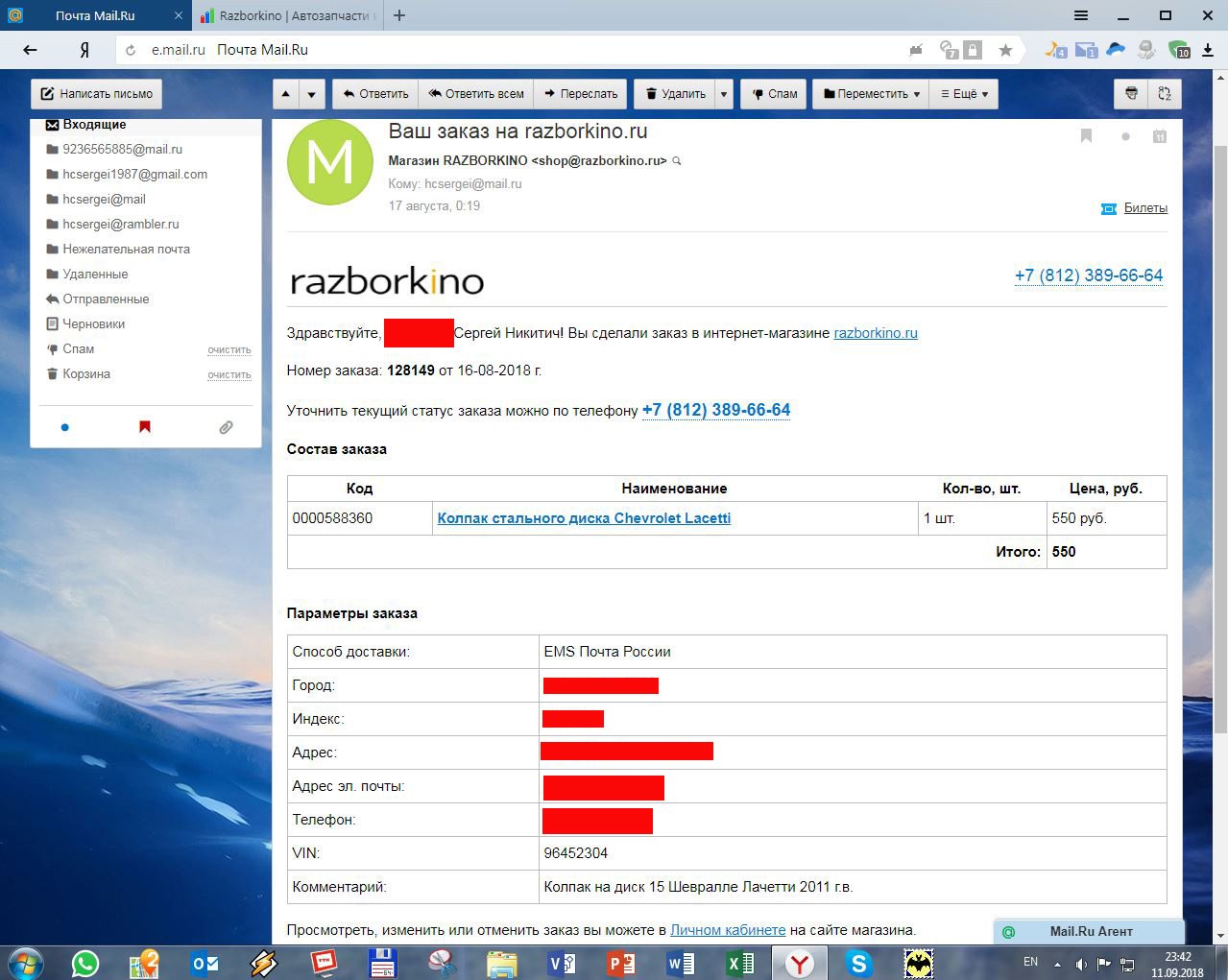Open Outlook from the taskbar
The image size is (1228, 980).
[x=205, y=963]
